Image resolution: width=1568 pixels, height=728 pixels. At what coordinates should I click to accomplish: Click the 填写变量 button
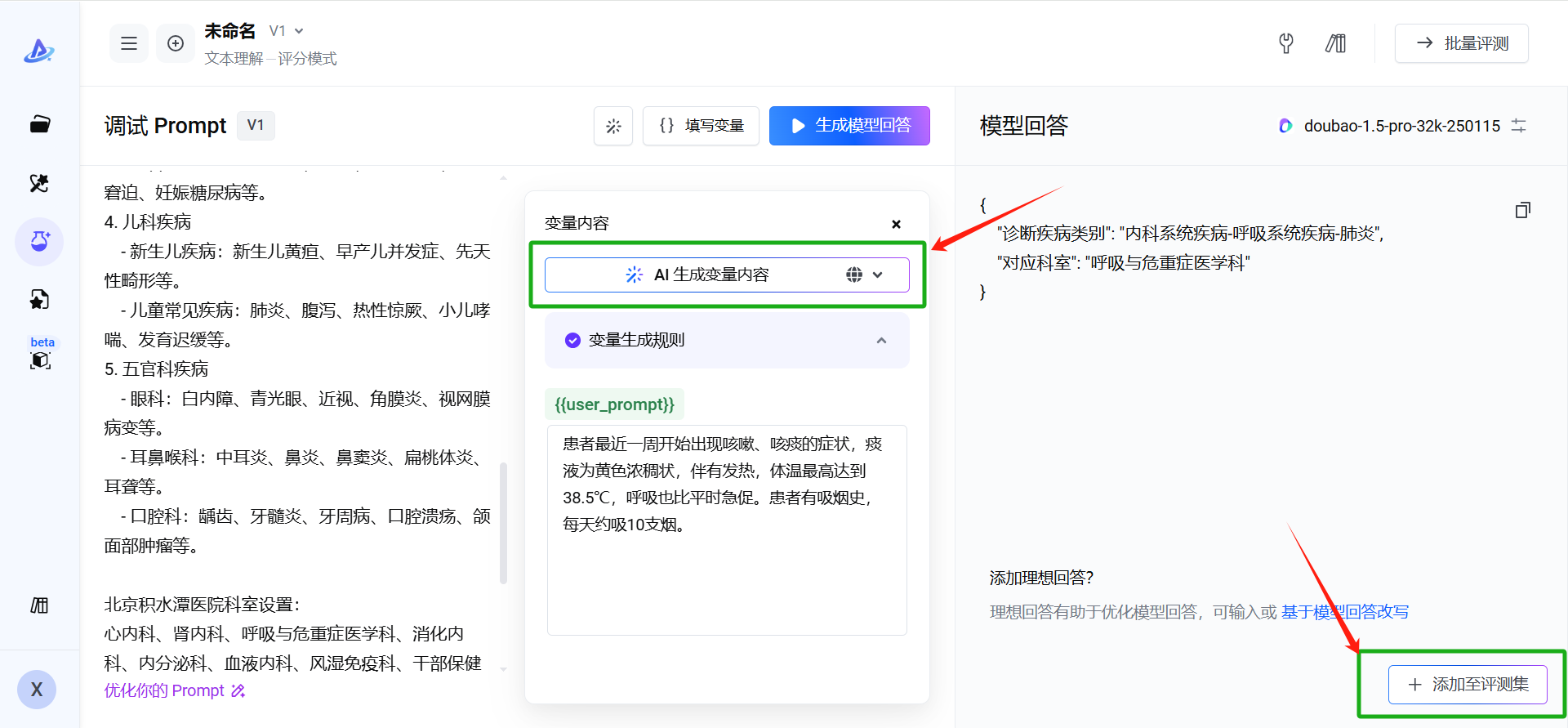coord(701,126)
